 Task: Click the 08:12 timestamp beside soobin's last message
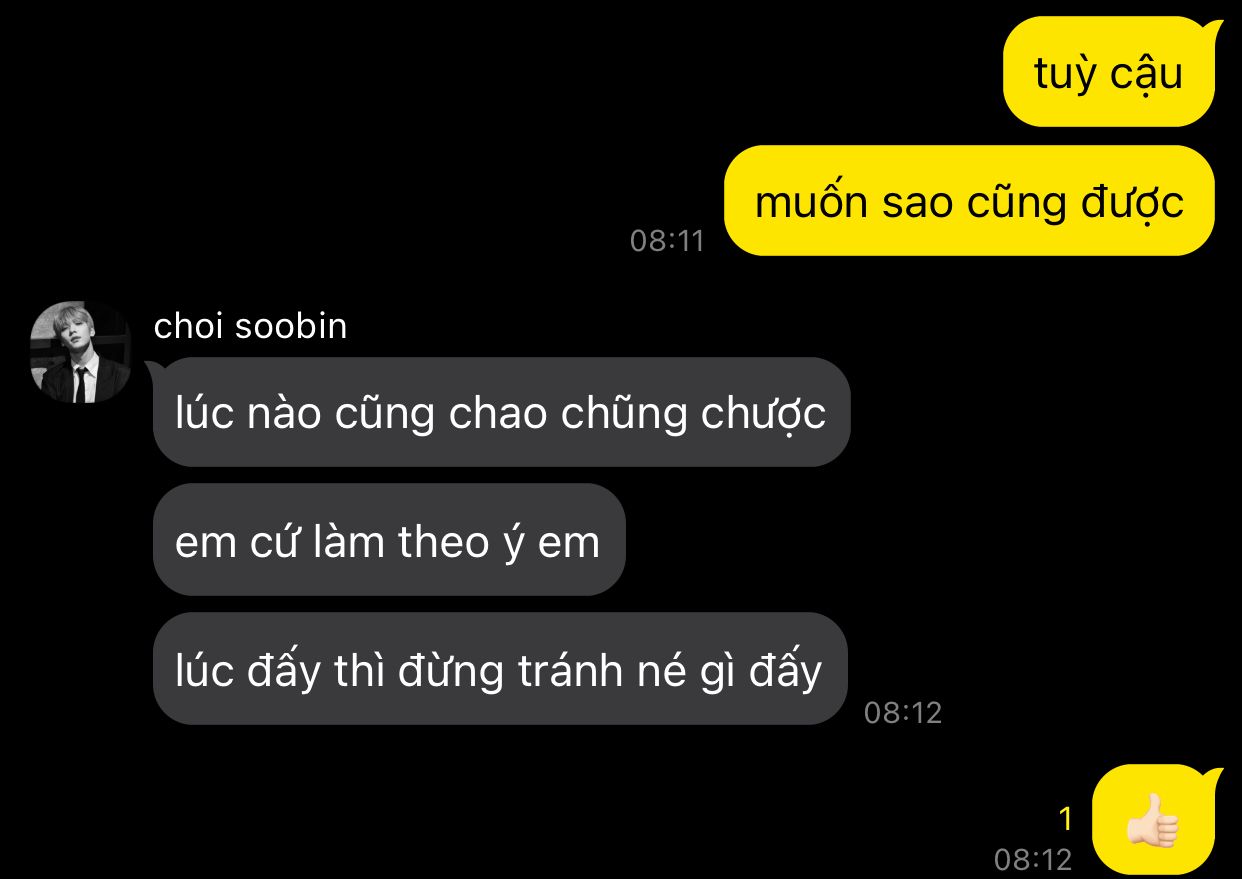tap(903, 712)
